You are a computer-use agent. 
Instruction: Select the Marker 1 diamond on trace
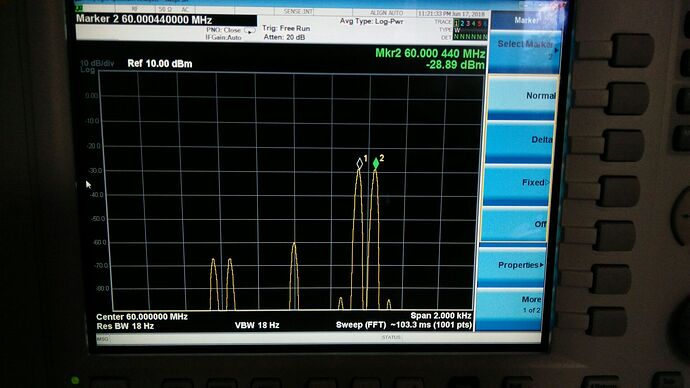pos(360,164)
